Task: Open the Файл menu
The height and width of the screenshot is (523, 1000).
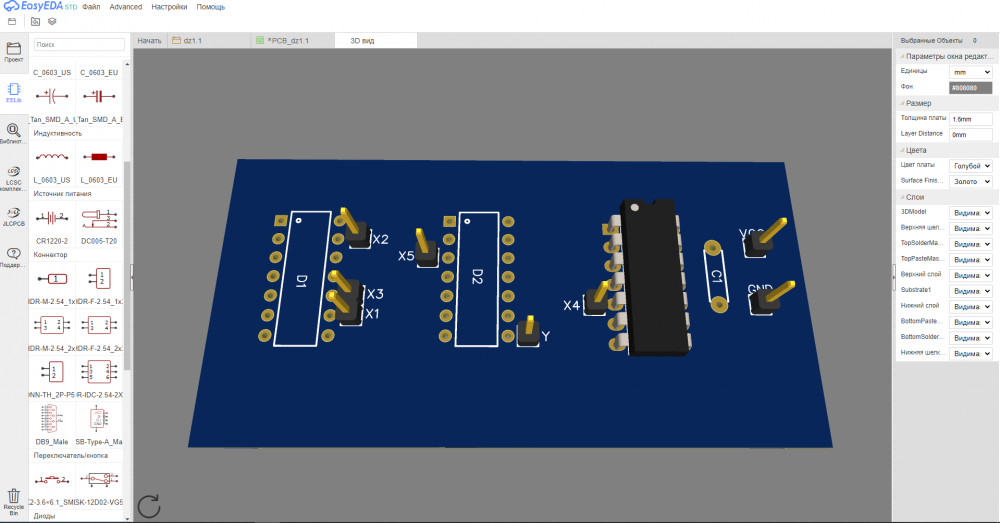Action: click(x=91, y=7)
